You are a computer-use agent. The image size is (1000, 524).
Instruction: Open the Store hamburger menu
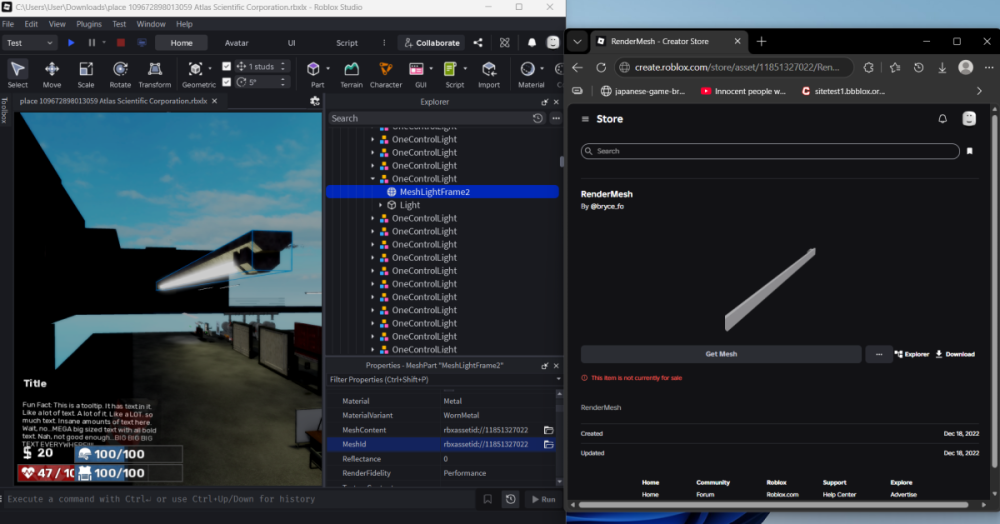pyautogui.click(x=585, y=119)
